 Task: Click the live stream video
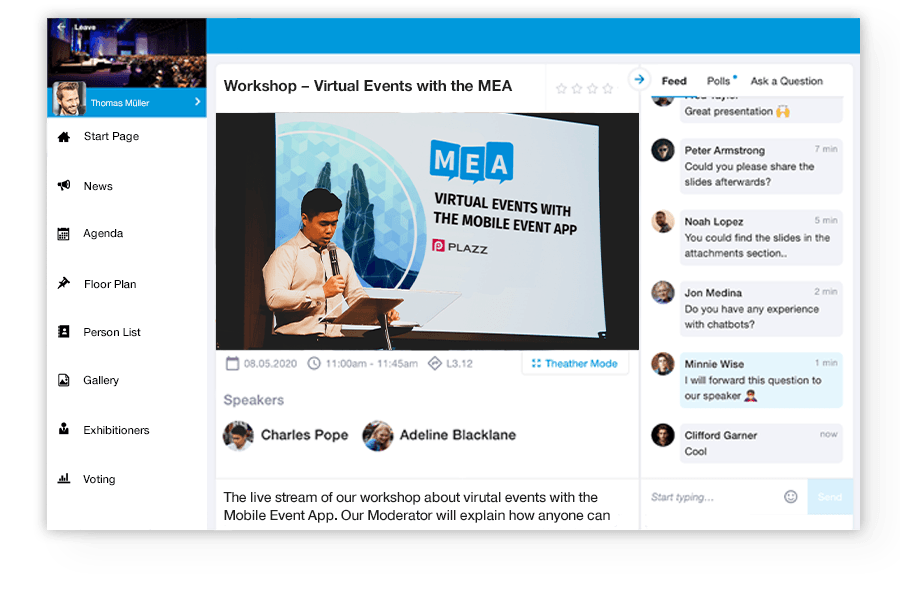click(x=427, y=231)
